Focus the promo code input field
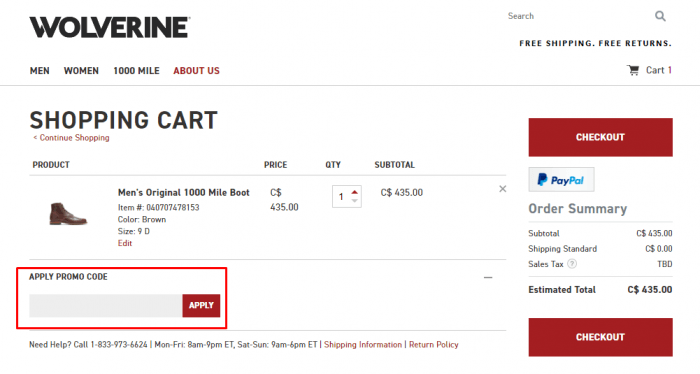The image size is (700, 374). 106,305
